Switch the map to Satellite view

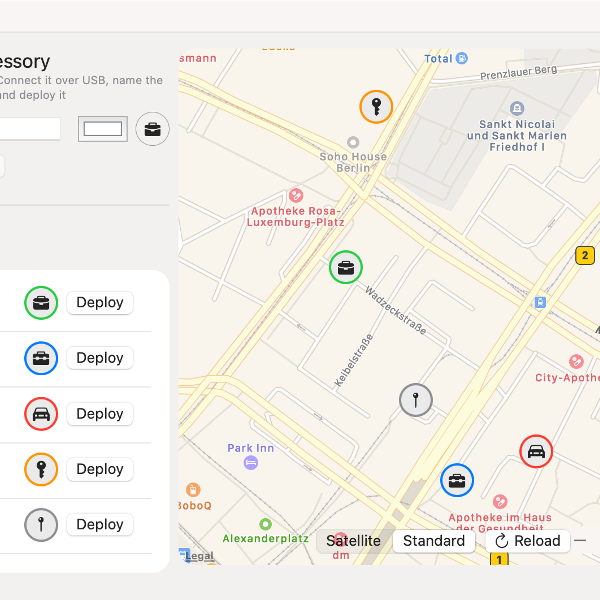coord(355,541)
